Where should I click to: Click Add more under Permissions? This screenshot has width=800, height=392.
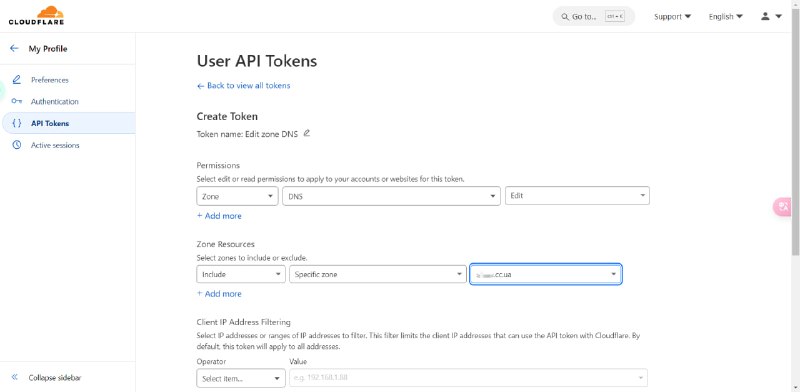219,216
